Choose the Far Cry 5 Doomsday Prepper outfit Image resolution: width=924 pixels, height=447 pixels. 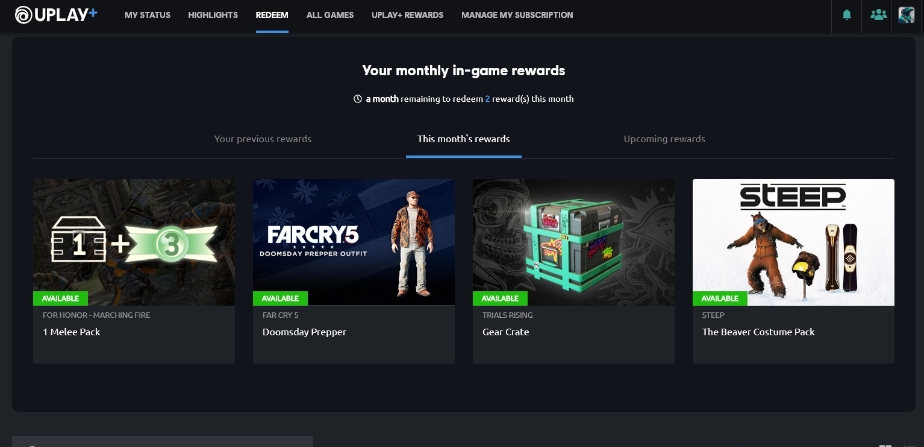(354, 271)
